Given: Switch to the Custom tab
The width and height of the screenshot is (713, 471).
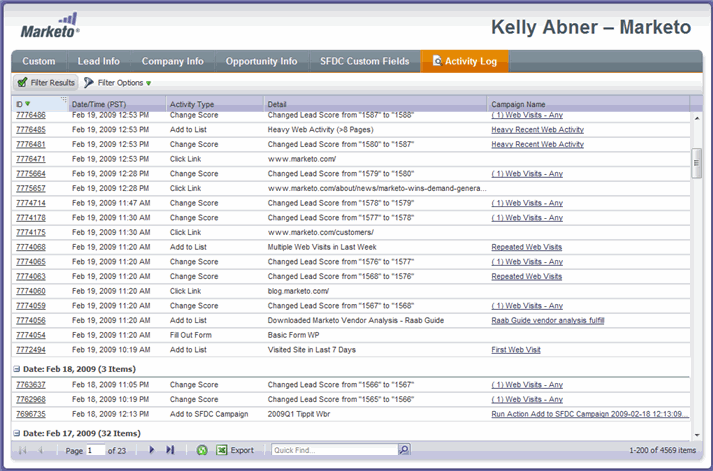Looking at the screenshot, I should click(39, 61).
